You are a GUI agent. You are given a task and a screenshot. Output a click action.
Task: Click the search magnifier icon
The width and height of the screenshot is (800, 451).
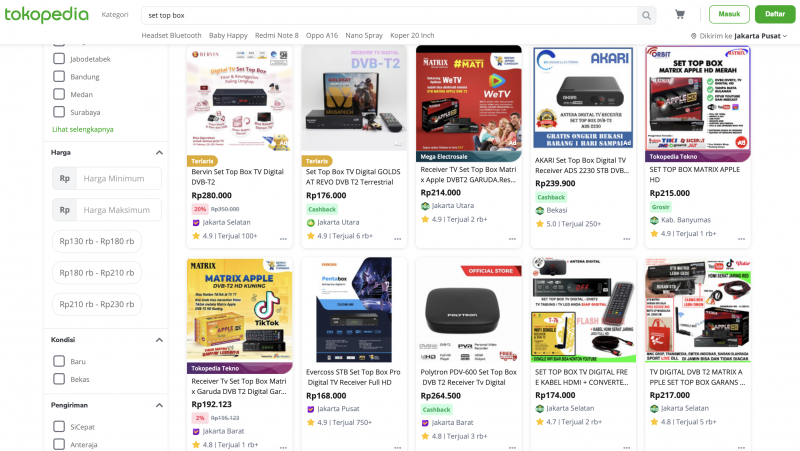pyautogui.click(x=646, y=15)
